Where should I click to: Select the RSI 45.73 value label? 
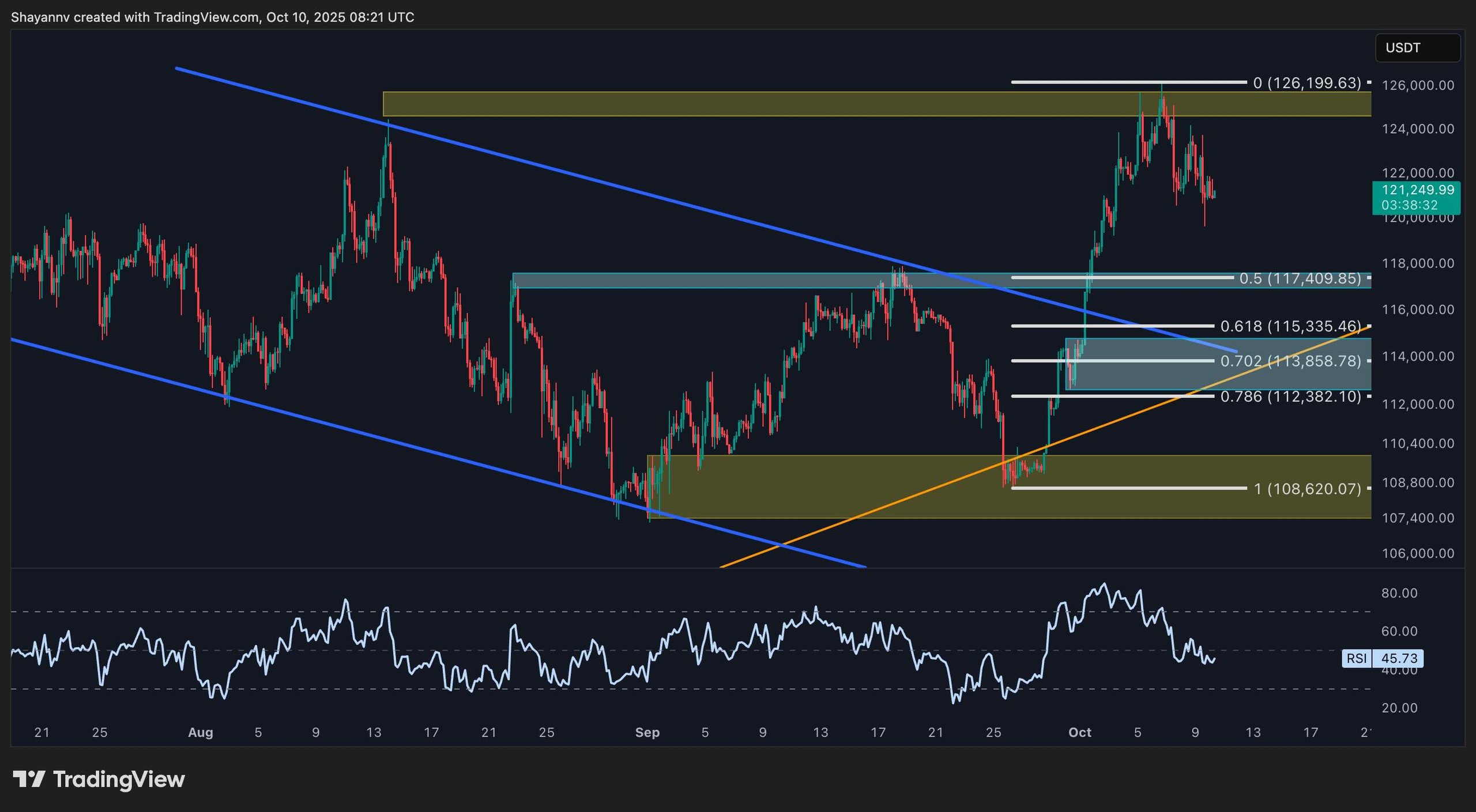click(x=1398, y=658)
